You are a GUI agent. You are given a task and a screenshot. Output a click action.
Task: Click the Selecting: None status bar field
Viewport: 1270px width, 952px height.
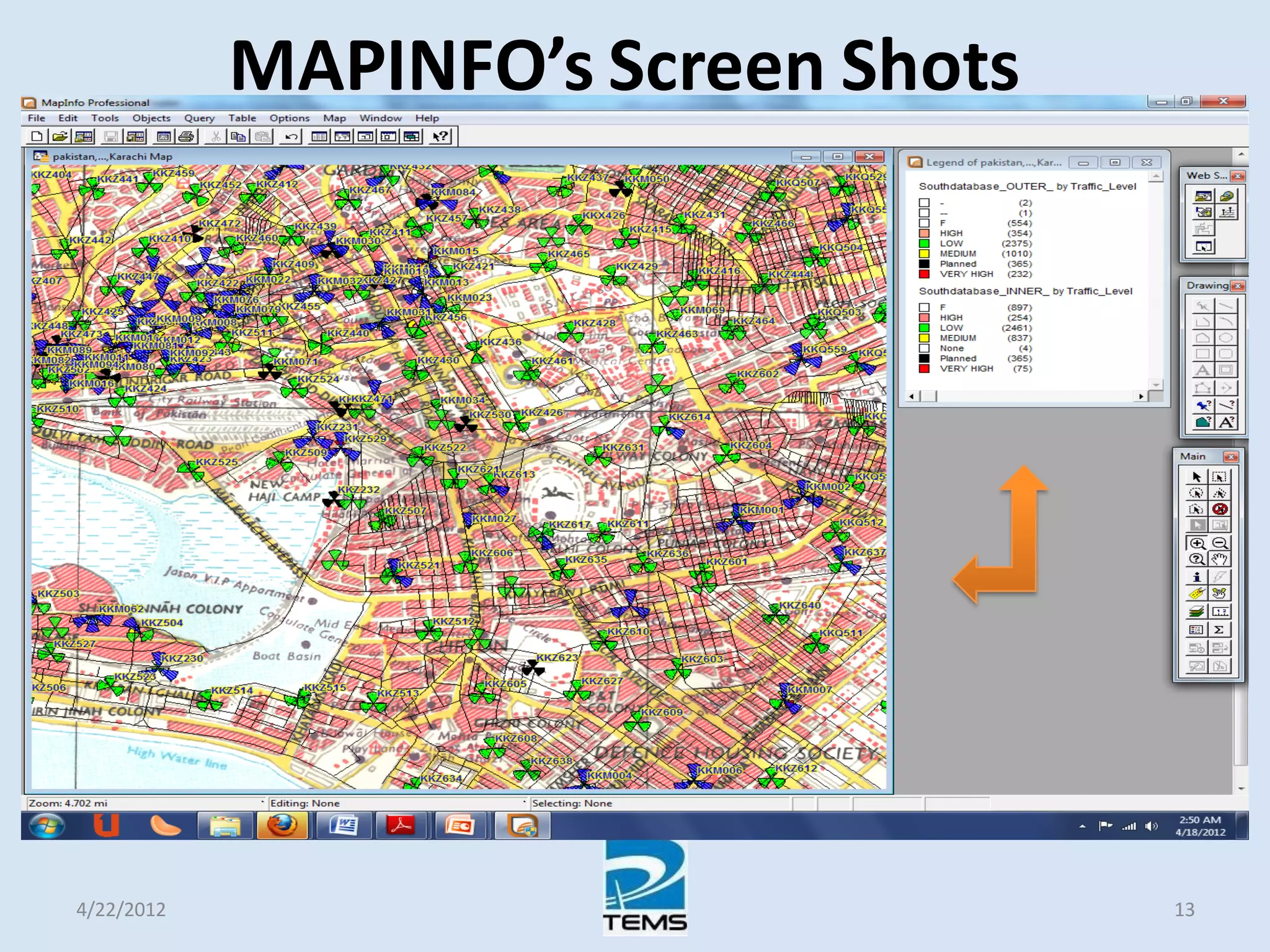(x=660, y=803)
